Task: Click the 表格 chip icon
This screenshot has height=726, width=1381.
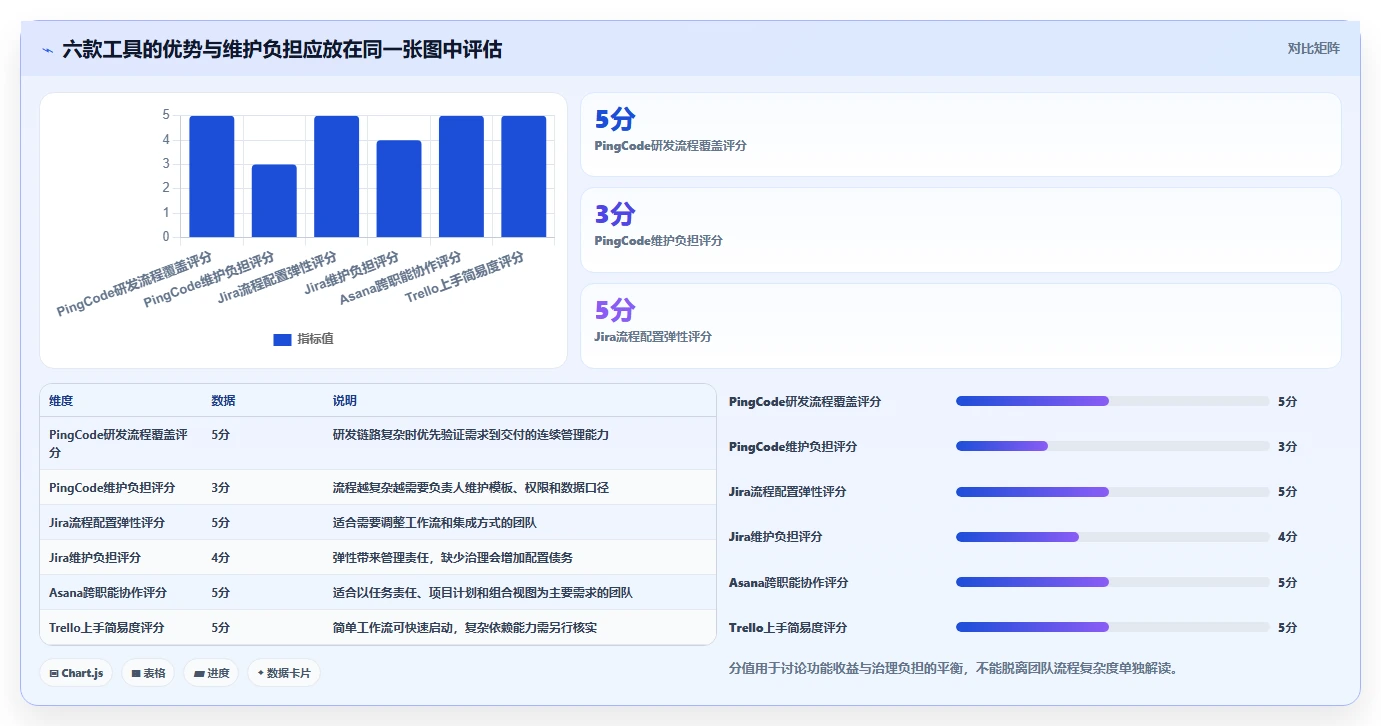Action: [136, 674]
